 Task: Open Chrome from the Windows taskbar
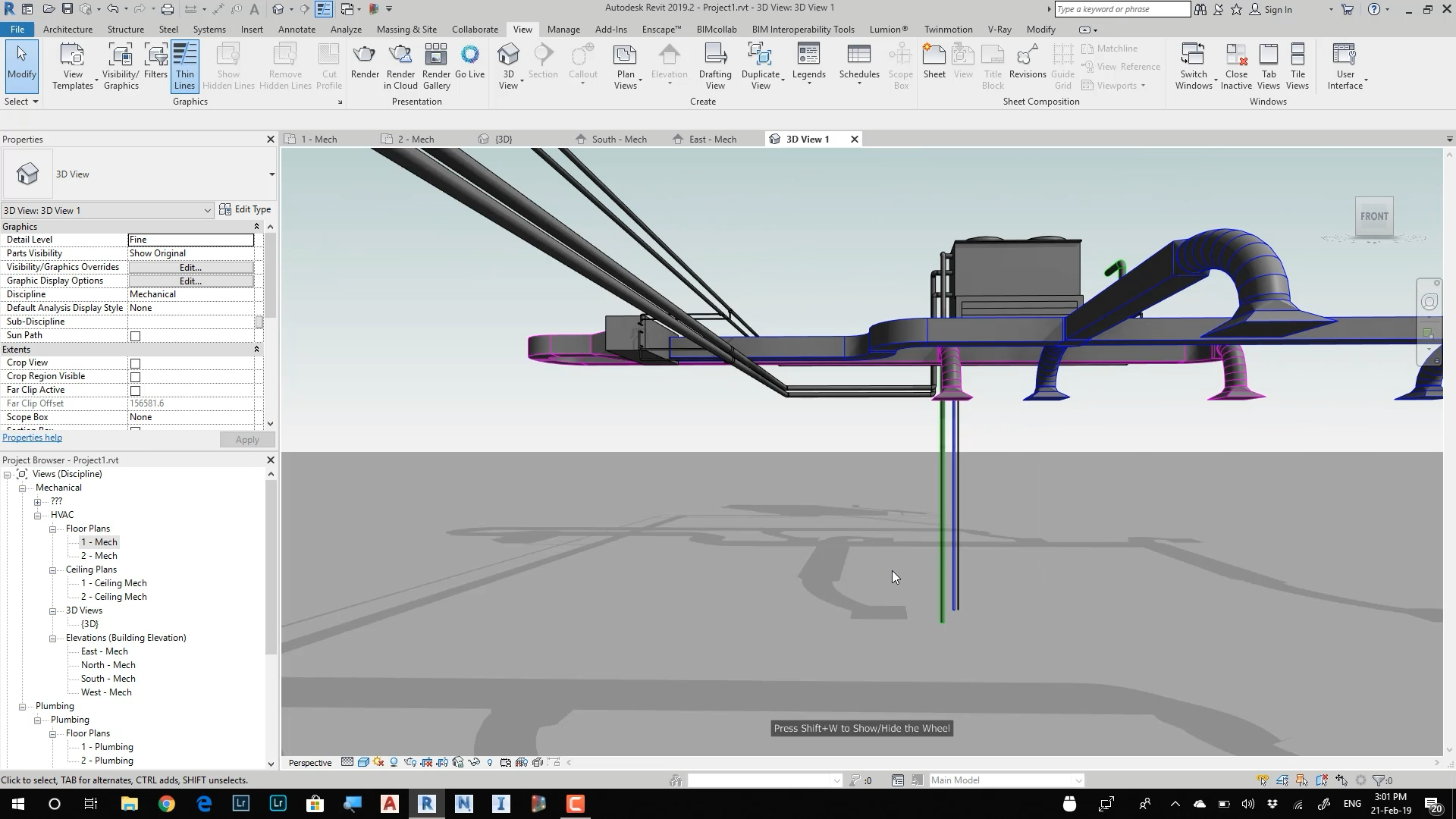pyautogui.click(x=166, y=804)
